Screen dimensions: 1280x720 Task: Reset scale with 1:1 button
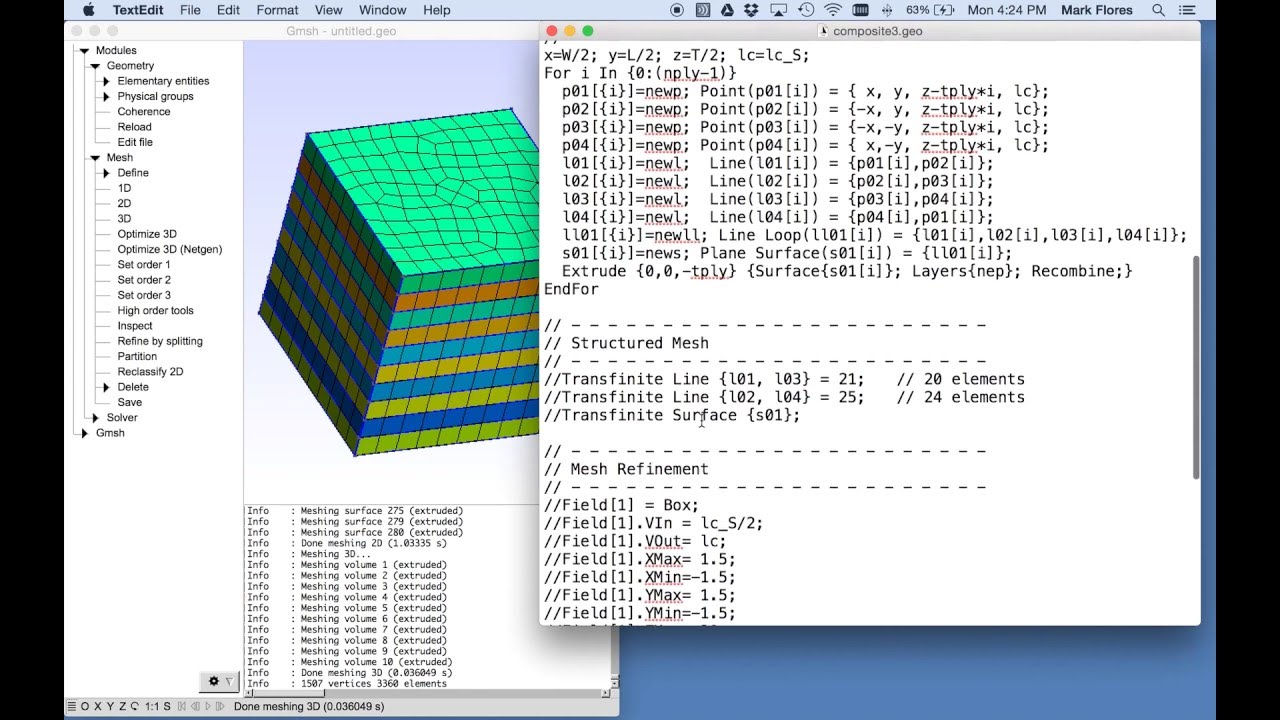point(152,706)
